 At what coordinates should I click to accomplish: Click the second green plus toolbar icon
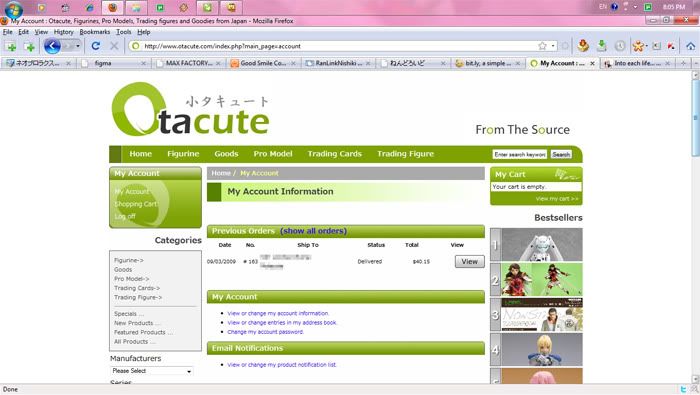click(x=30, y=46)
